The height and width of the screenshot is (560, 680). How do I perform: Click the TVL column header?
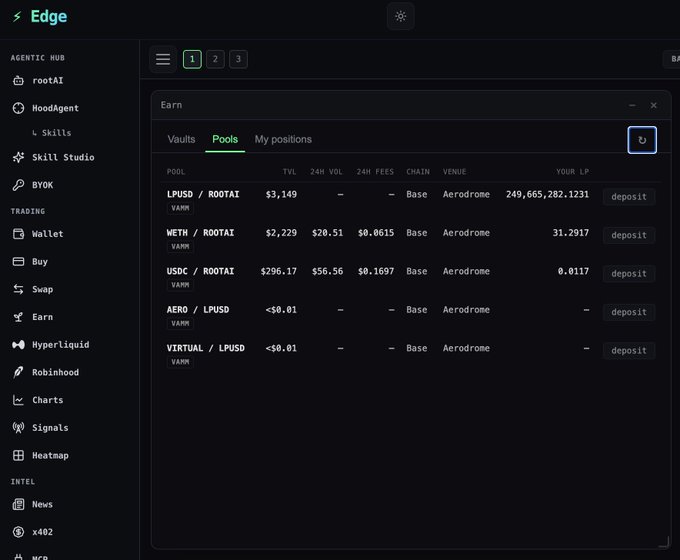(x=289, y=172)
